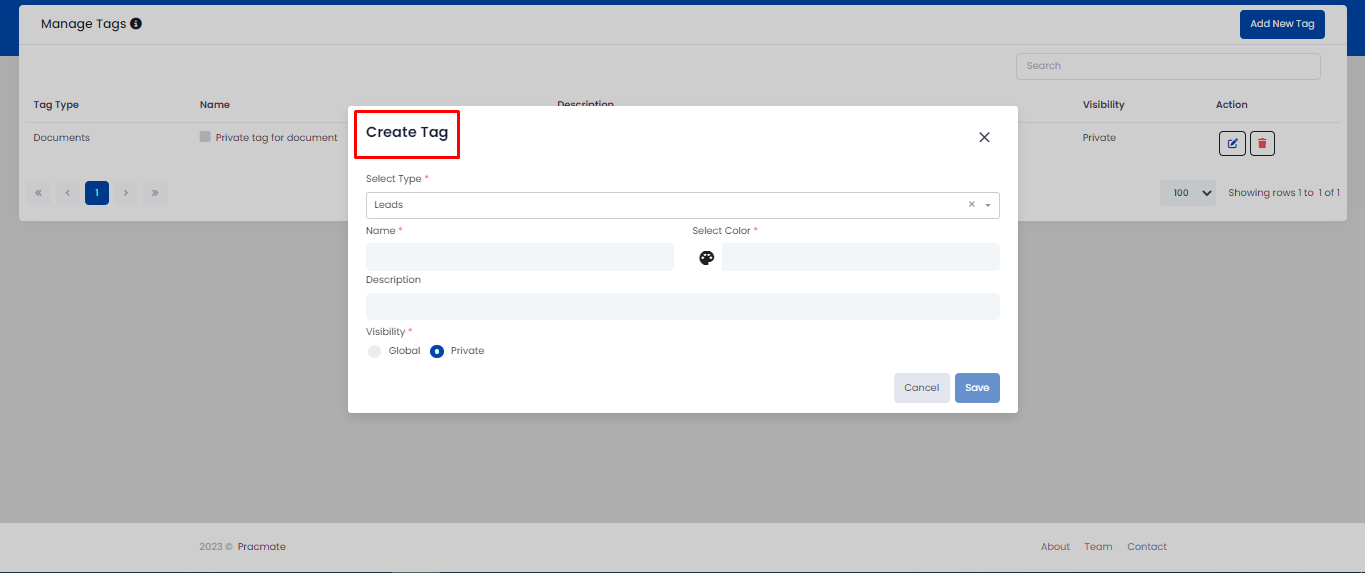Click 'Private tag for document' name cell
1365x573 pixels.
point(277,138)
